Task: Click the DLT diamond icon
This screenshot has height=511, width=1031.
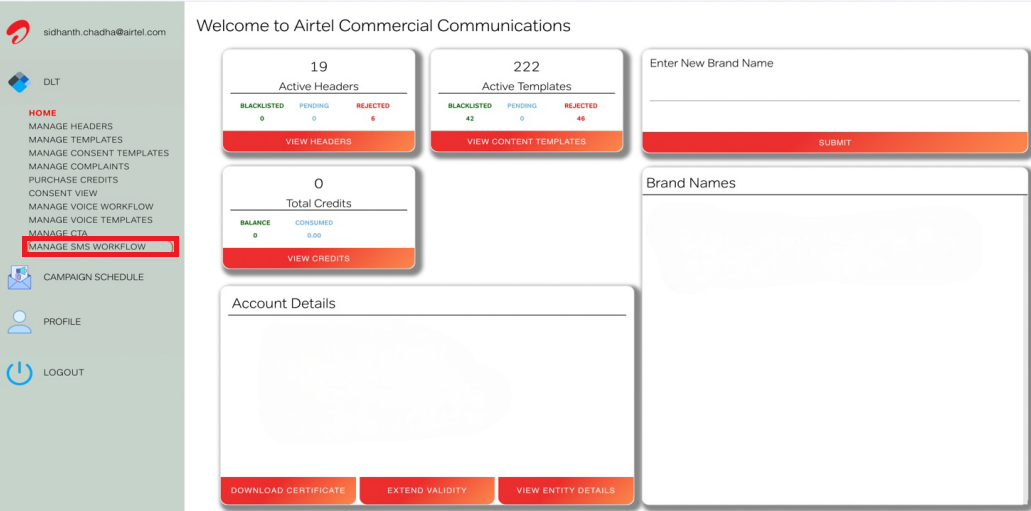Action: point(19,82)
